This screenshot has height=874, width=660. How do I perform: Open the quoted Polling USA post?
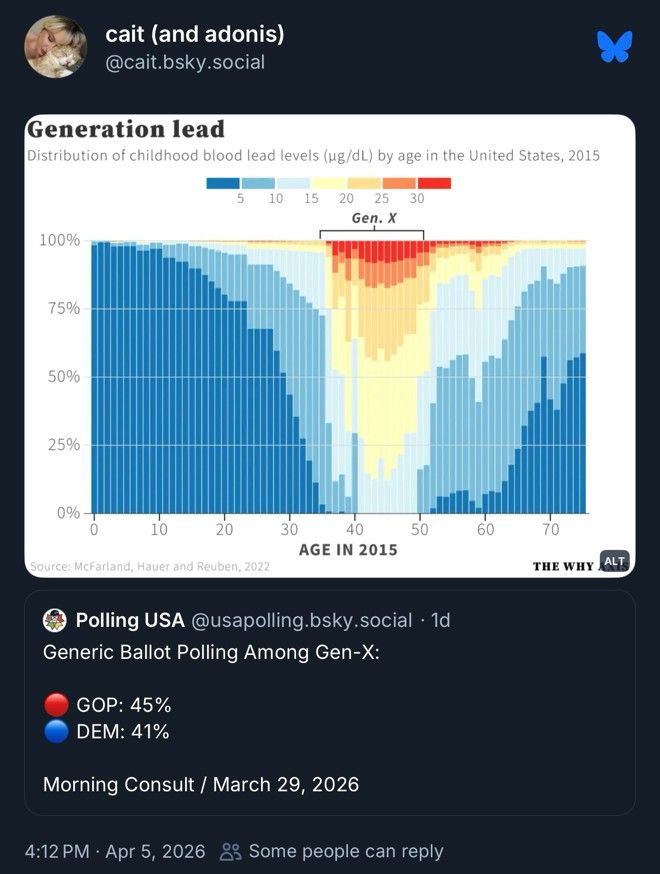pos(329,702)
